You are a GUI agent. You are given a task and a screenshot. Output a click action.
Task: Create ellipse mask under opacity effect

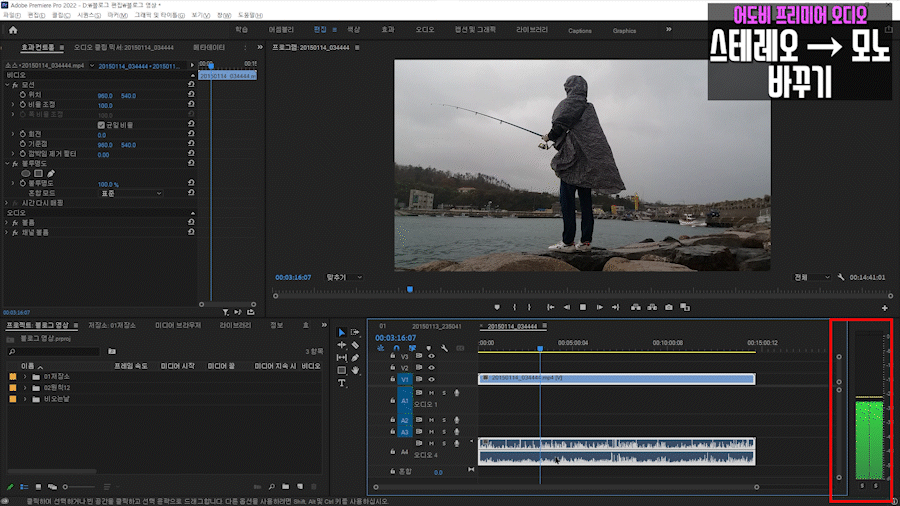coord(26,173)
